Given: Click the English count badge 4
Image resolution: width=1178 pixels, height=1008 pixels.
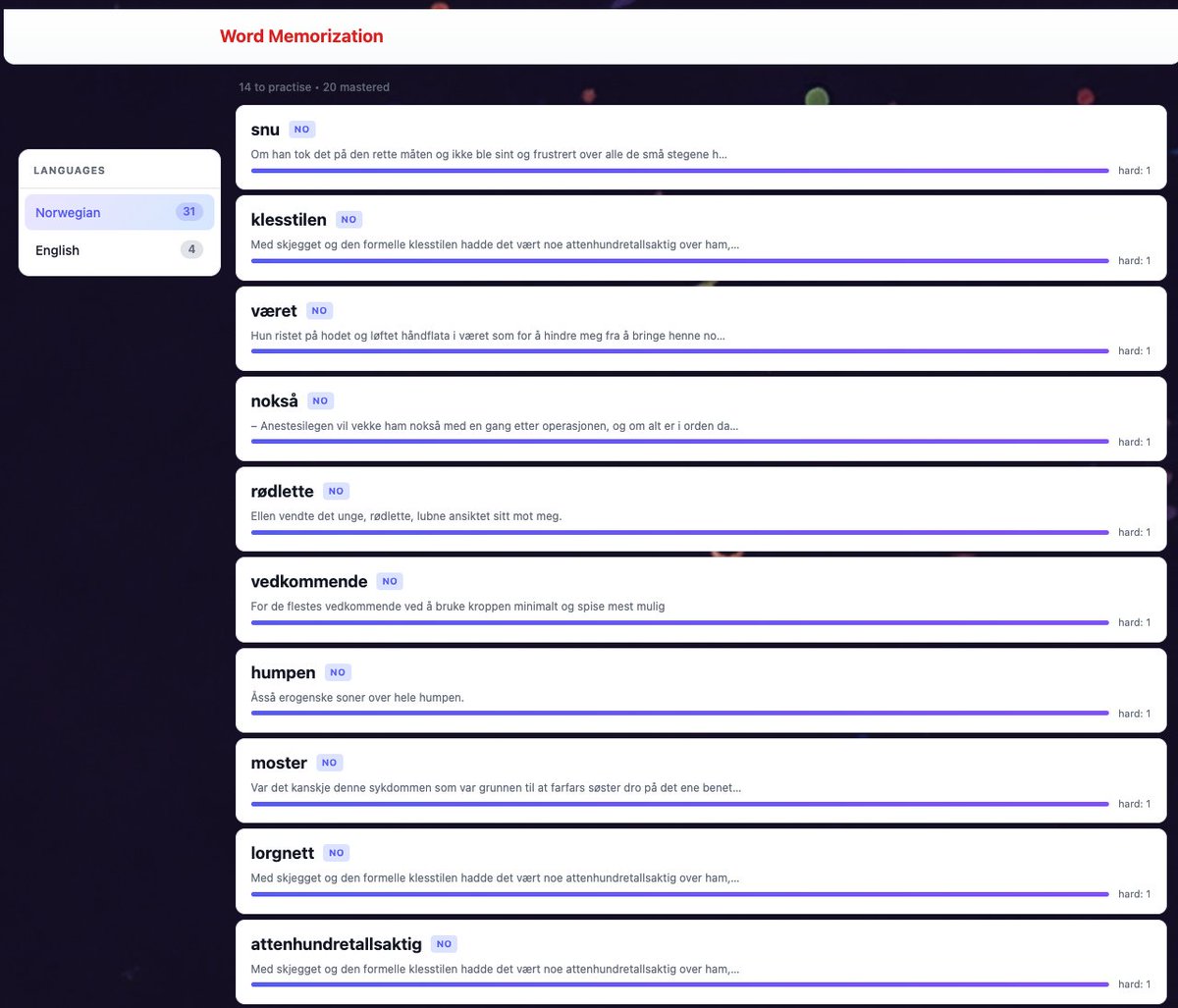Looking at the screenshot, I should (191, 249).
